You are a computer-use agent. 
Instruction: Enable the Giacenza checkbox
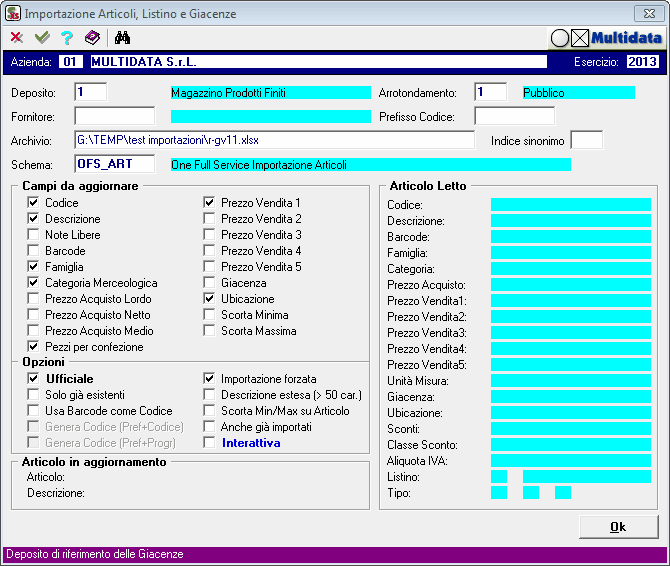[209, 283]
